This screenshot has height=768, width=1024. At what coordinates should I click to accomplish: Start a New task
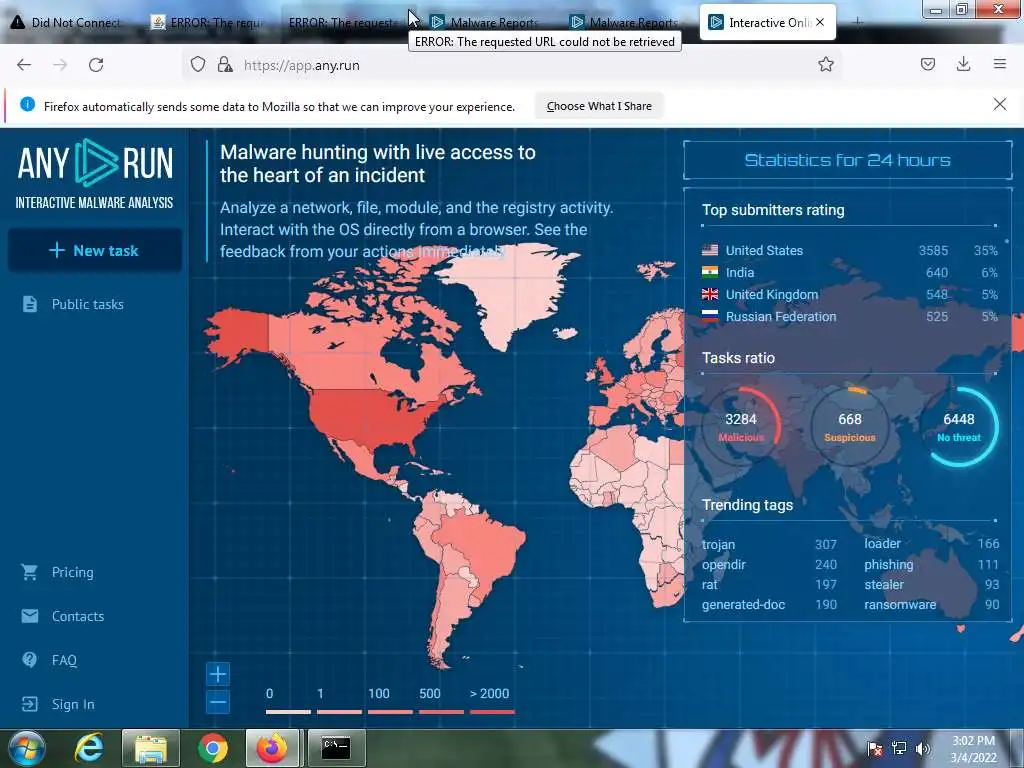click(x=94, y=251)
